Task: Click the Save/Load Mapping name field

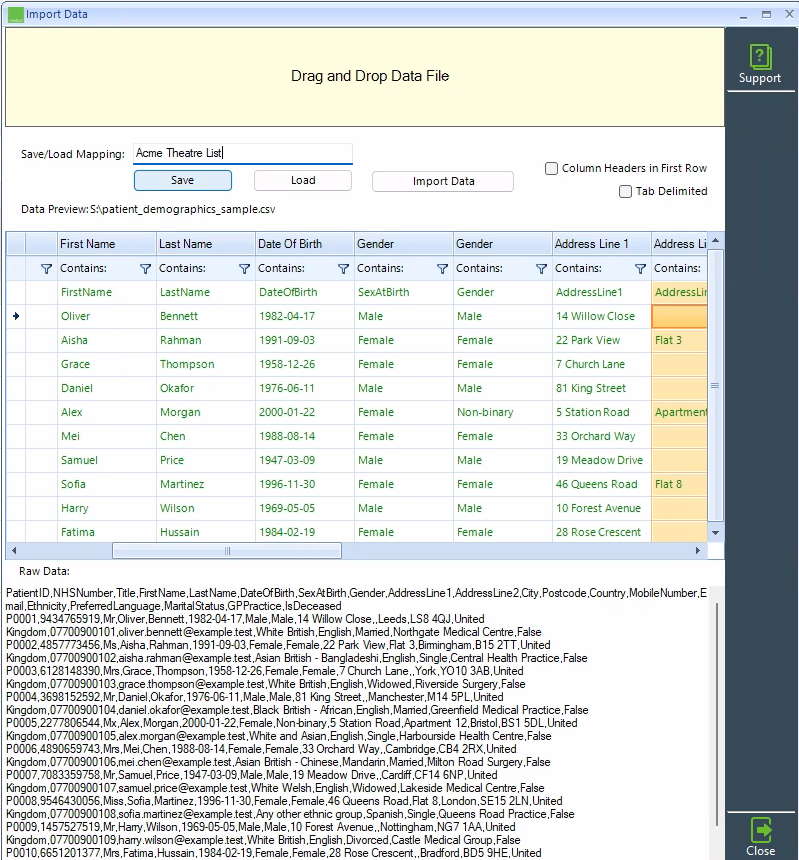Action: [243, 153]
